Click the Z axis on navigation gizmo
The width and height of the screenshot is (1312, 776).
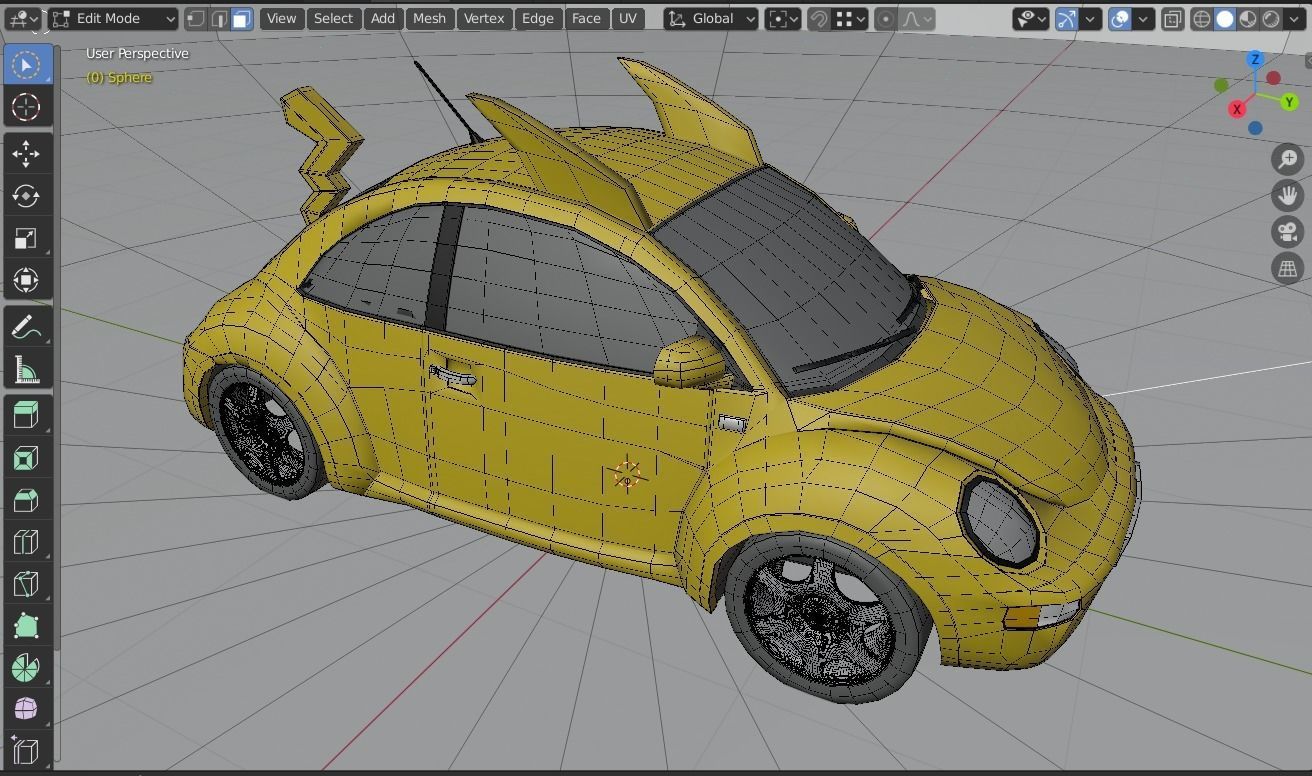pos(1254,60)
